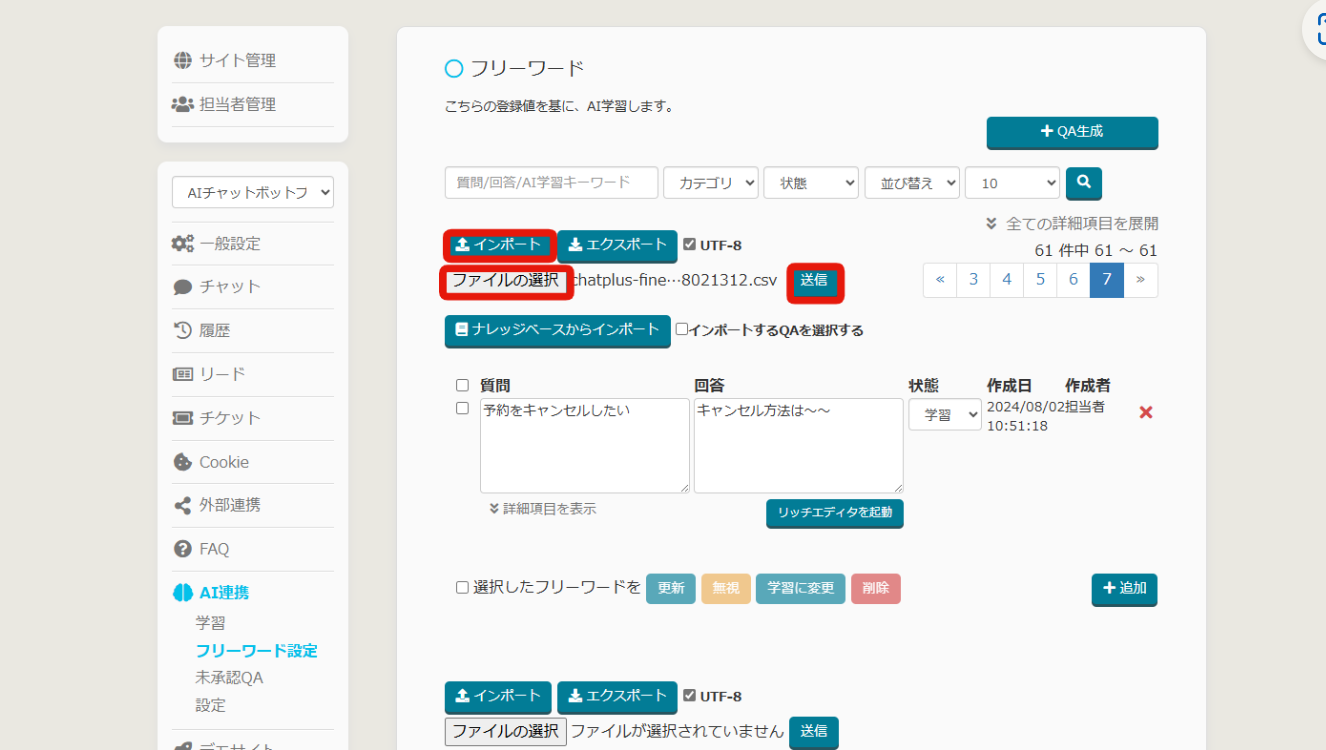Screen dimensions: 1326x750
Task: Go to page 6 in pagination
Action: 1073,280
